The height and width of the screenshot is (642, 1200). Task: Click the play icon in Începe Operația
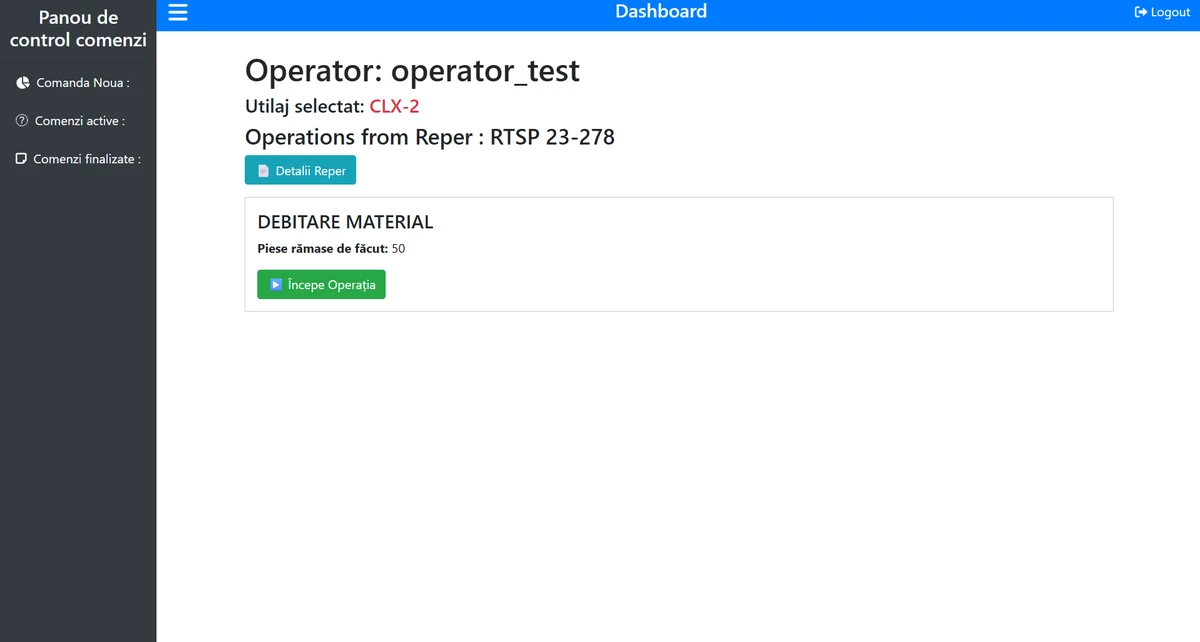tap(276, 285)
